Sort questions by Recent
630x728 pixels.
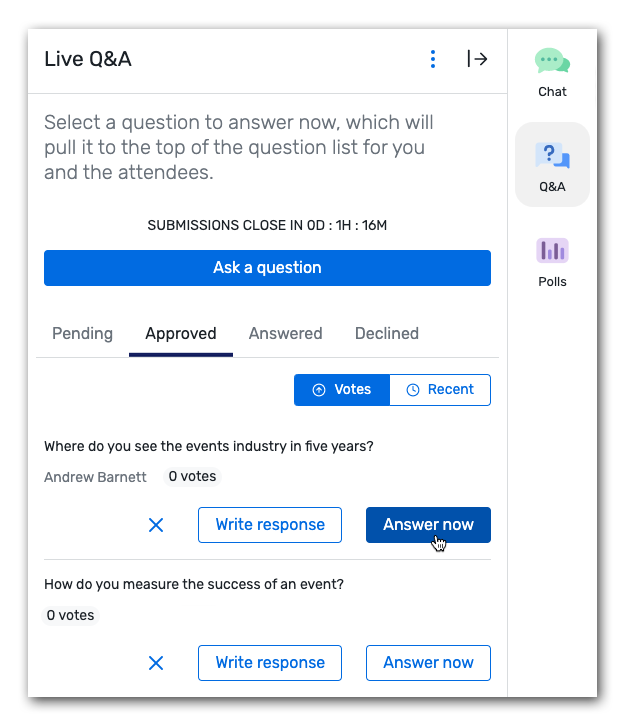point(440,390)
